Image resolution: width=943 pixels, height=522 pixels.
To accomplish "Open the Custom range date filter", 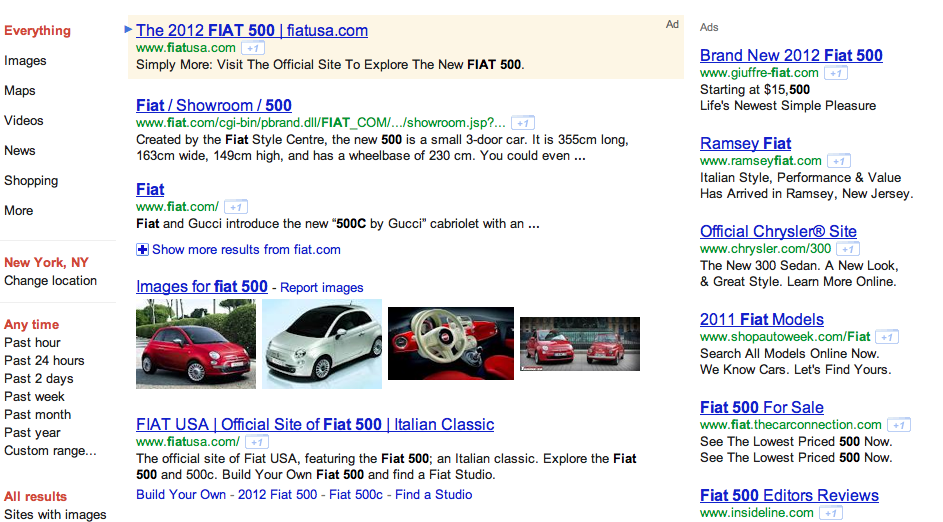I will pyautogui.click(x=51, y=451).
